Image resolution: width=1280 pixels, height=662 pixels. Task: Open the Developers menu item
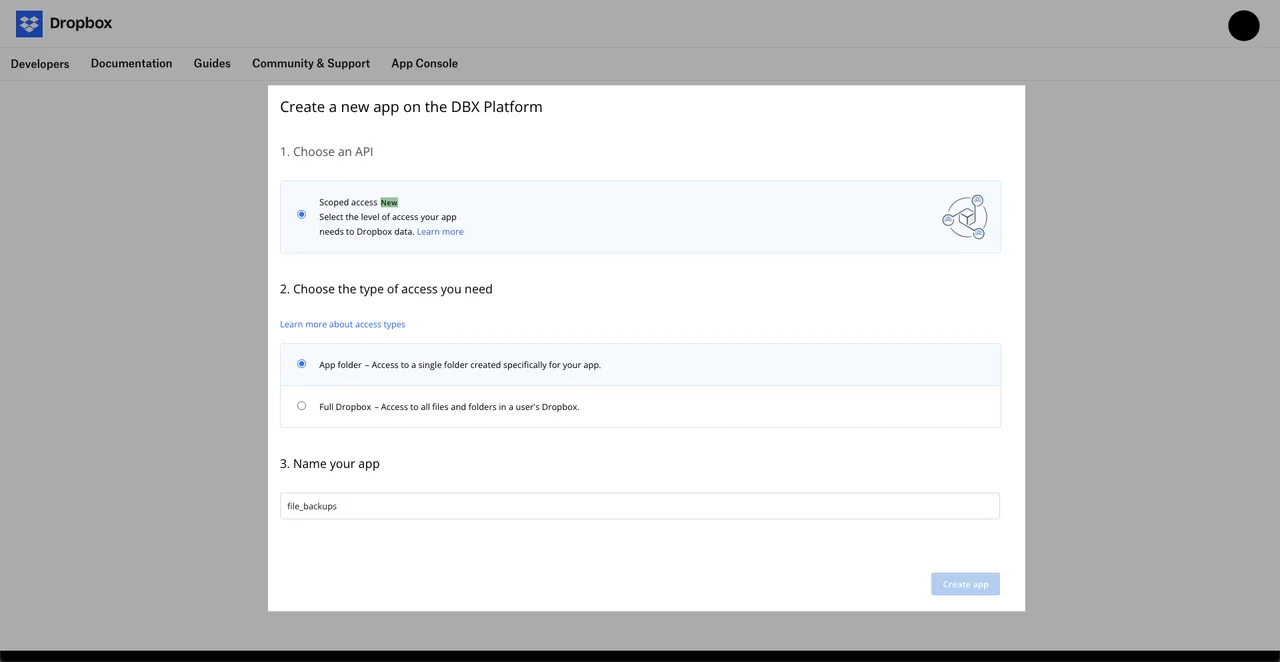click(x=40, y=64)
